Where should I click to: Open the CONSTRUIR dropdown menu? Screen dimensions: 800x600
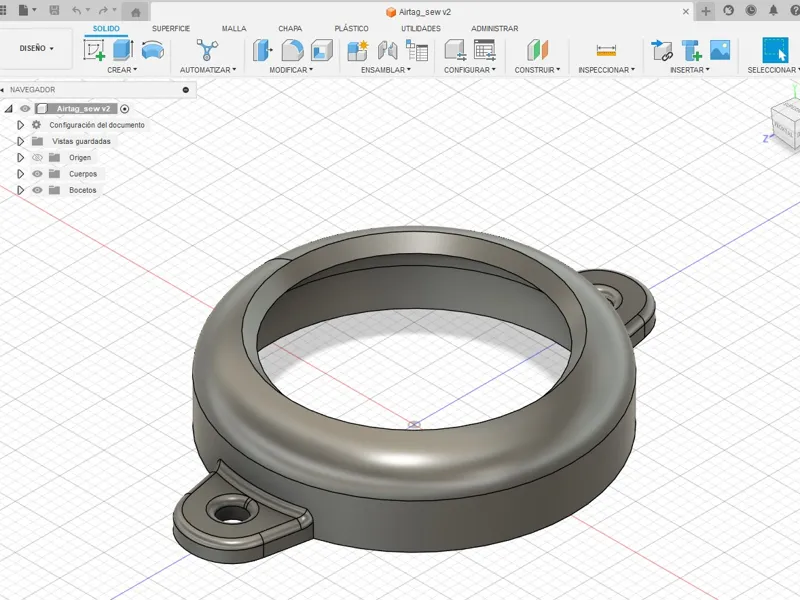pos(537,70)
